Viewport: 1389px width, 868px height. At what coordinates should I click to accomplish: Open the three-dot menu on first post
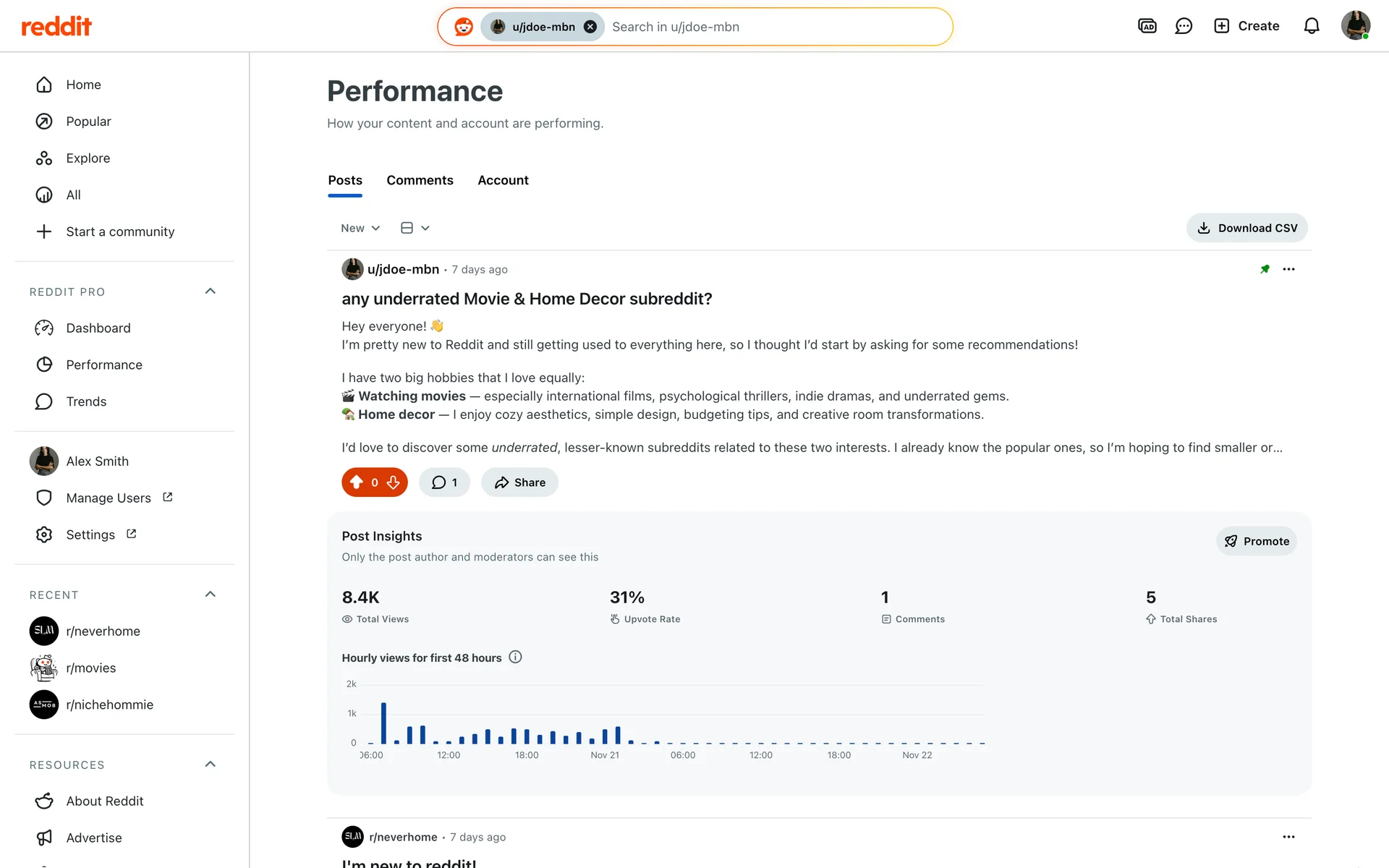point(1288,269)
